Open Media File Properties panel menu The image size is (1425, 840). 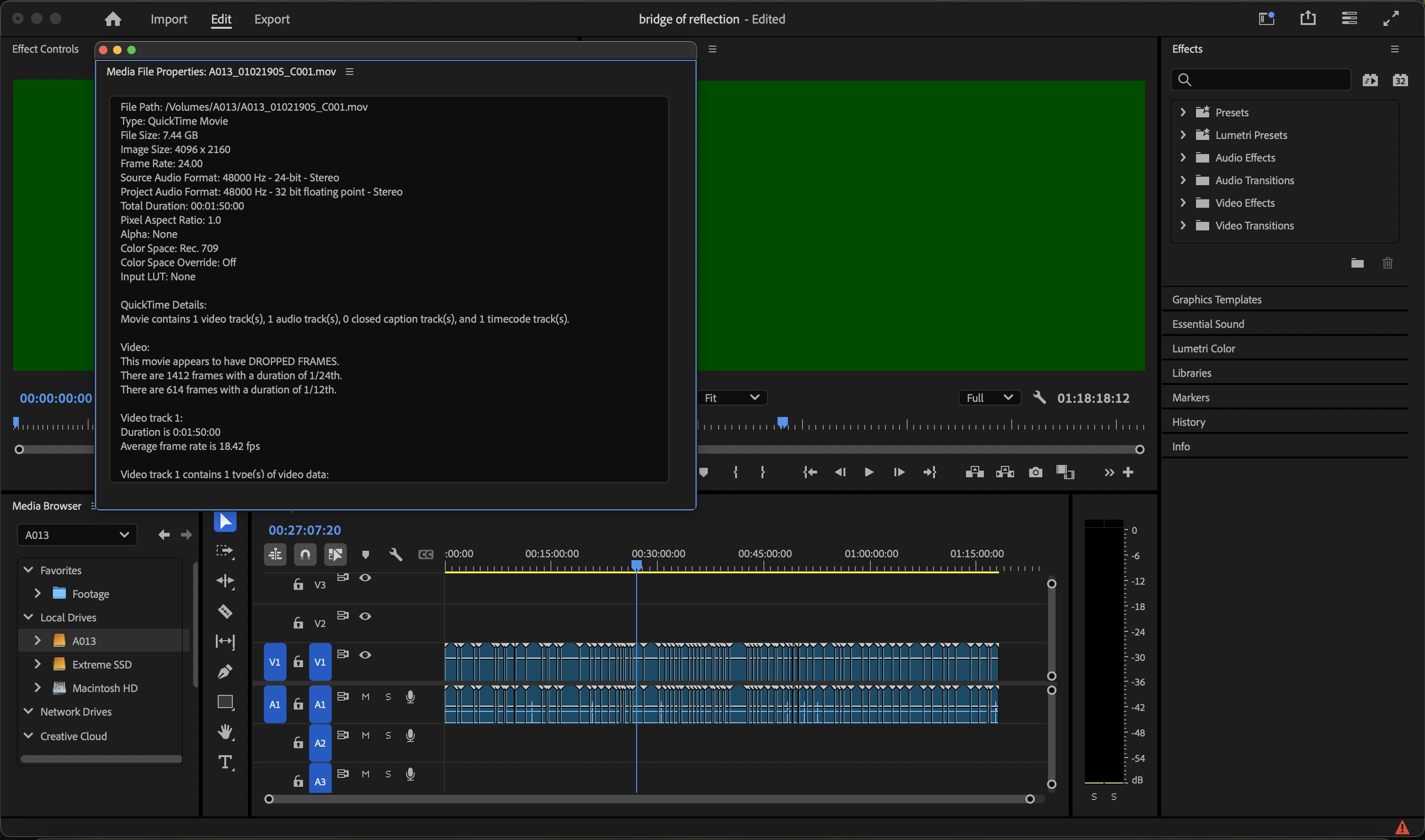pos(350,72)
